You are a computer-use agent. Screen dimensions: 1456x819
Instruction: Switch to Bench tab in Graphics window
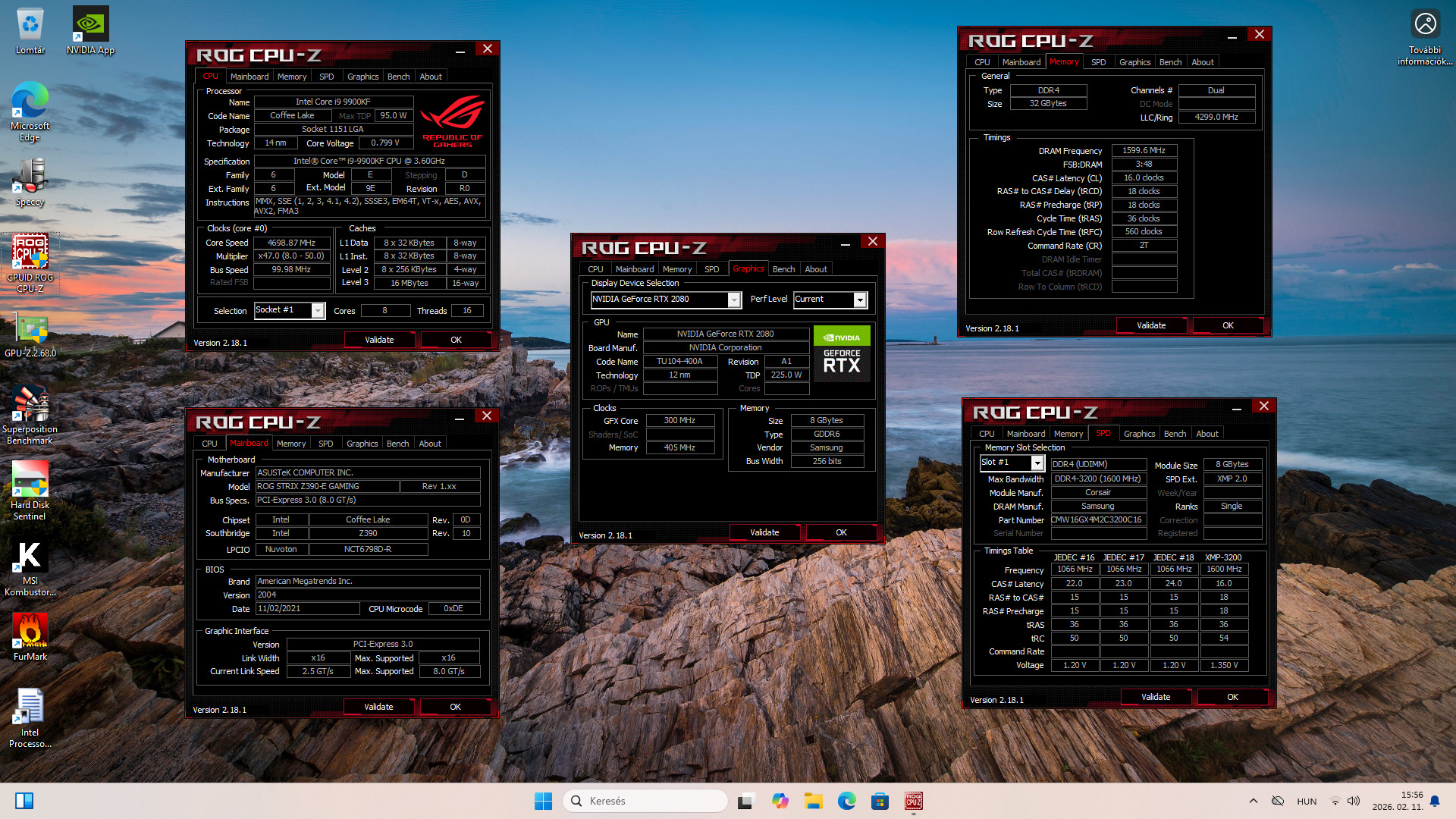click(x=783, y=269)
